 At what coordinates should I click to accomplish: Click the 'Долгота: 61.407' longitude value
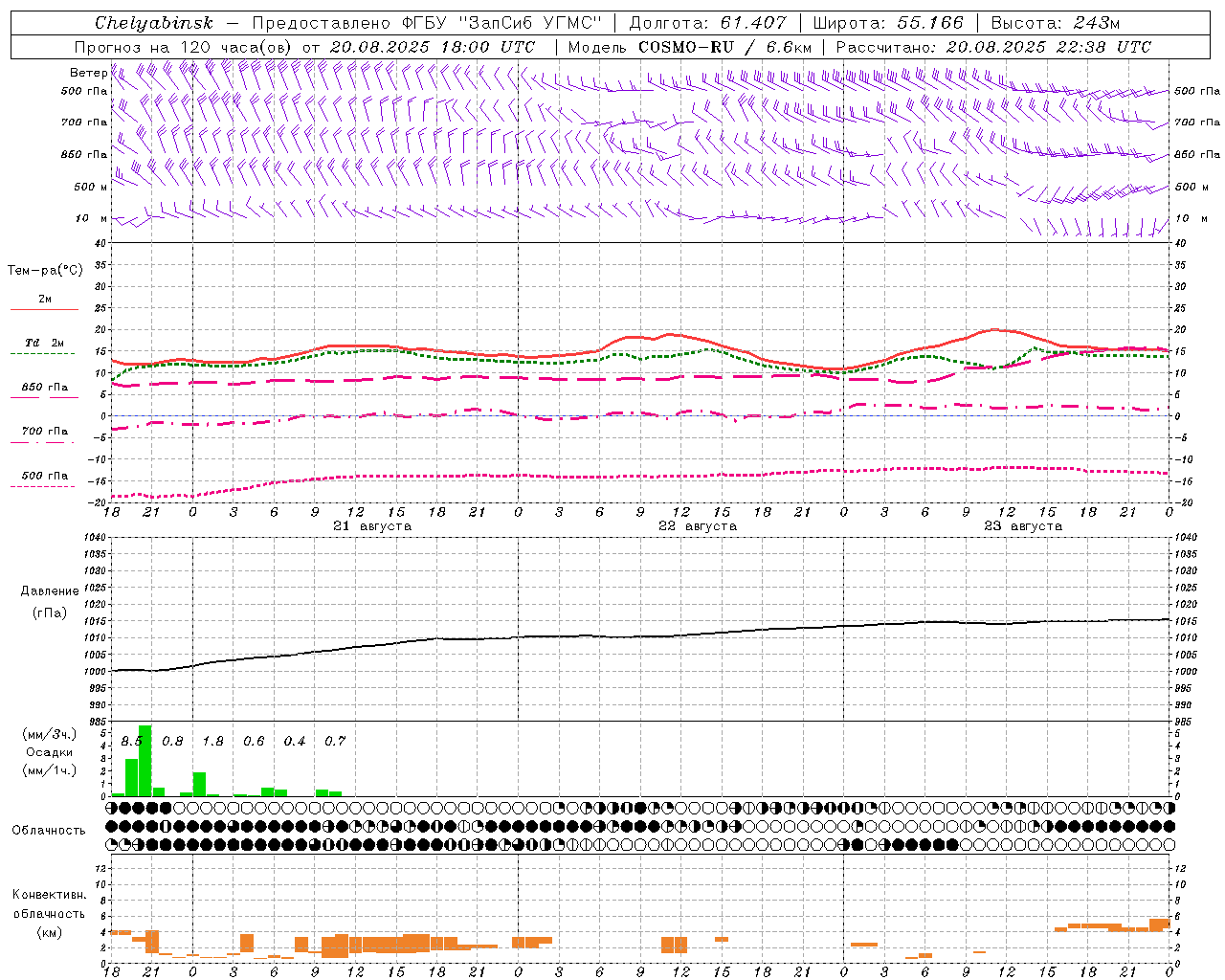pyautogui.click(x=707, y=23)
